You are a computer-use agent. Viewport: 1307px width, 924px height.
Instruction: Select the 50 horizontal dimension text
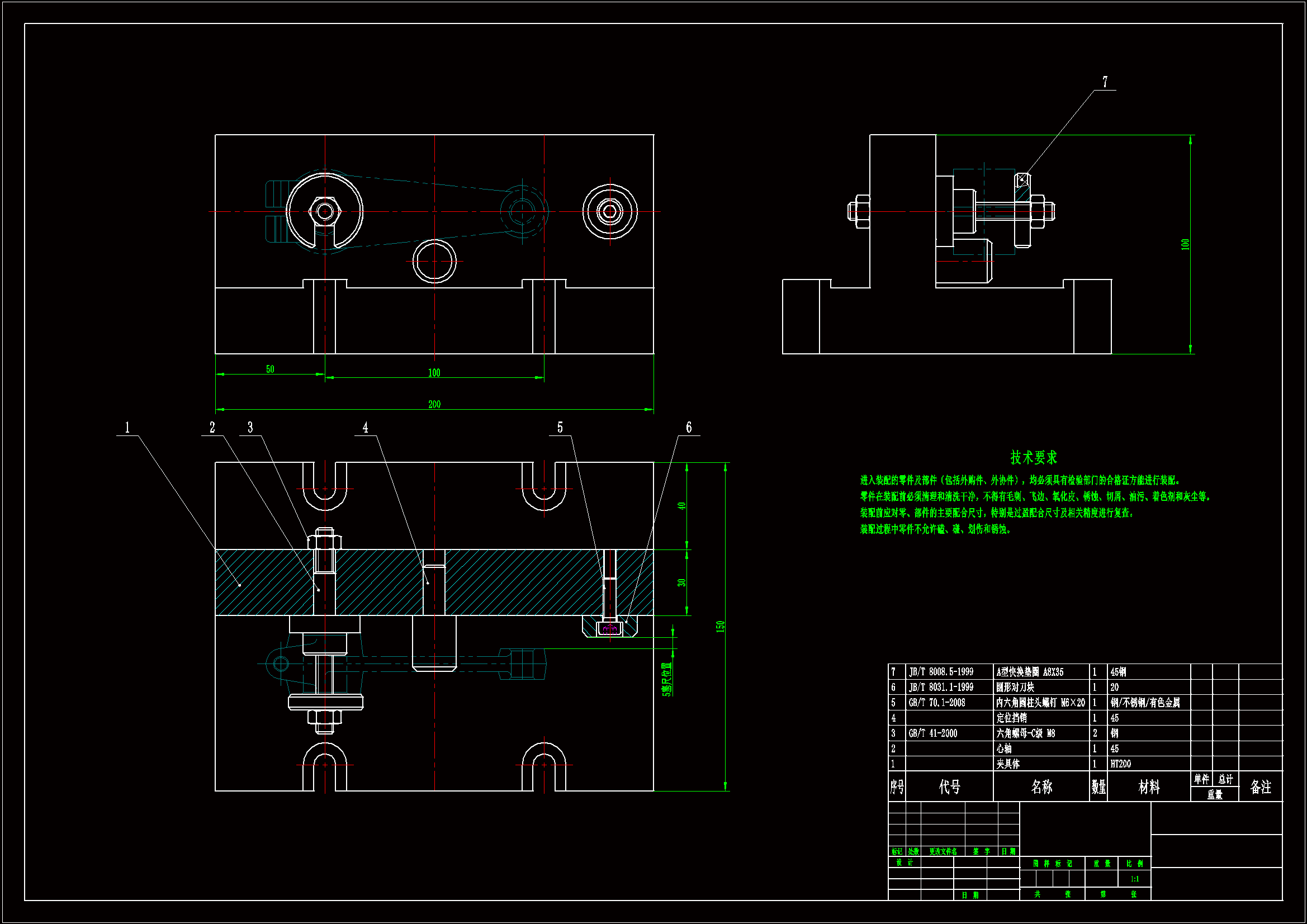click(x=270, y=369)
